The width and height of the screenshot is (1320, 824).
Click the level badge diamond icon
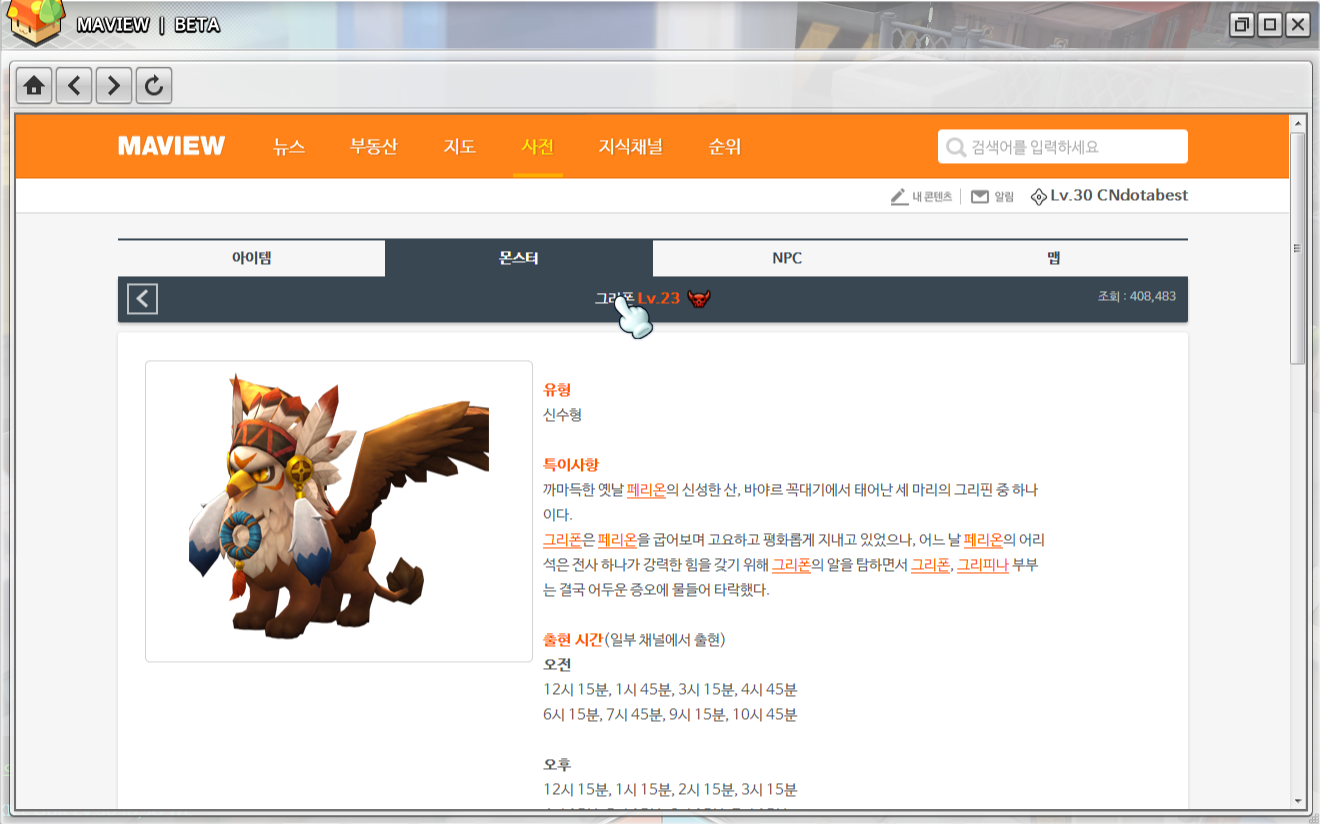click(1039, 197)
